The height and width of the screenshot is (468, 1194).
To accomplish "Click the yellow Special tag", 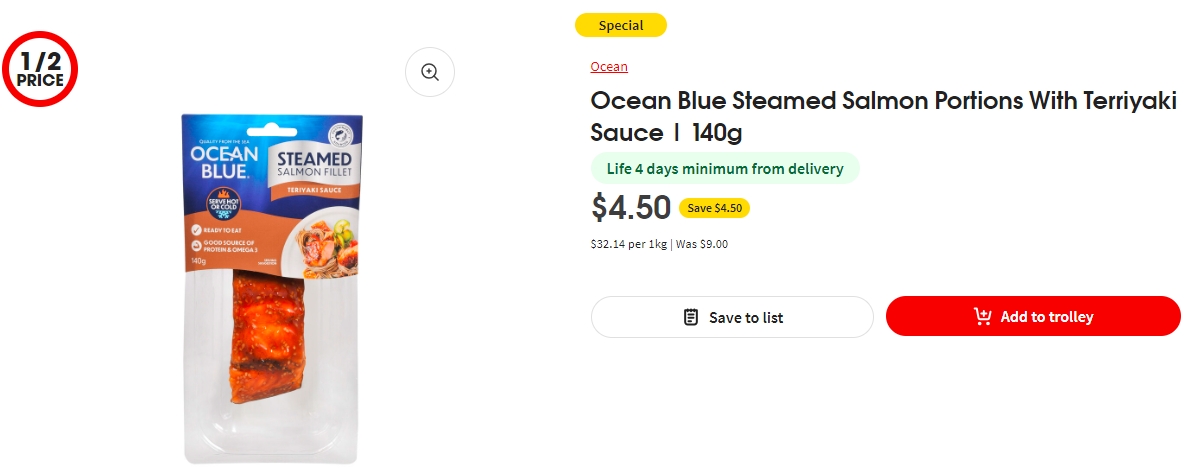I will point(621,25).
